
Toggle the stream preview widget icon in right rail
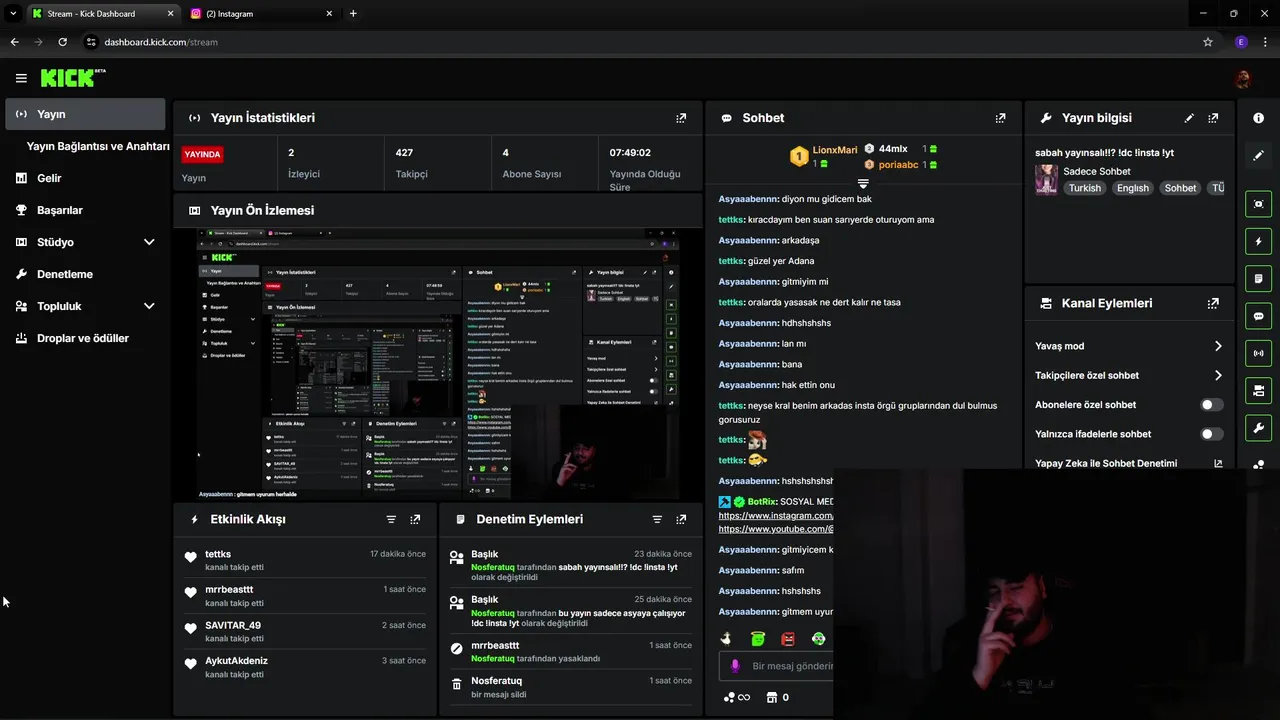tap(1258, 204)
